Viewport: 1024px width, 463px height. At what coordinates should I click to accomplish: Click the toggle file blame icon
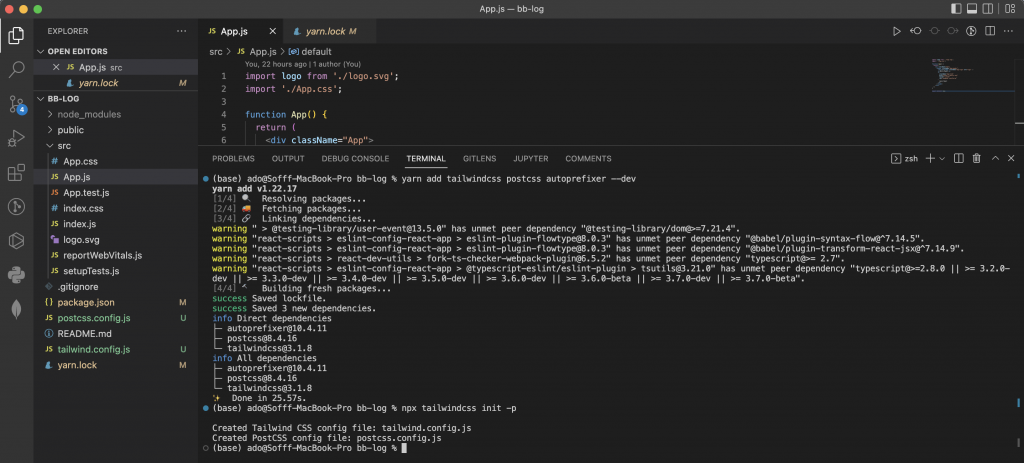tap(971, 31)
